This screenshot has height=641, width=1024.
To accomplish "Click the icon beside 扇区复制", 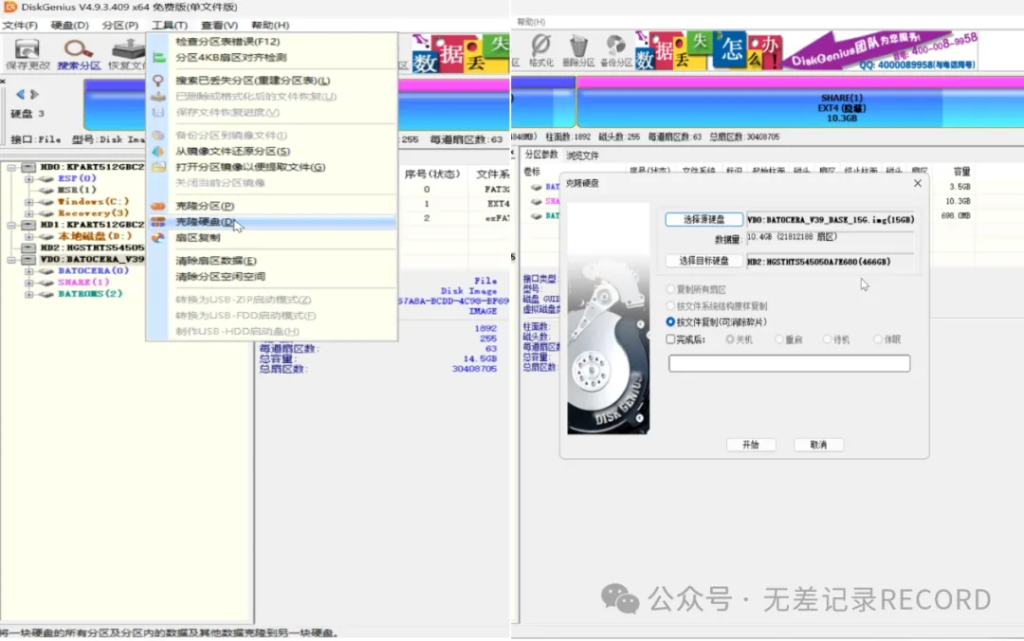I will tap(159, 238).
